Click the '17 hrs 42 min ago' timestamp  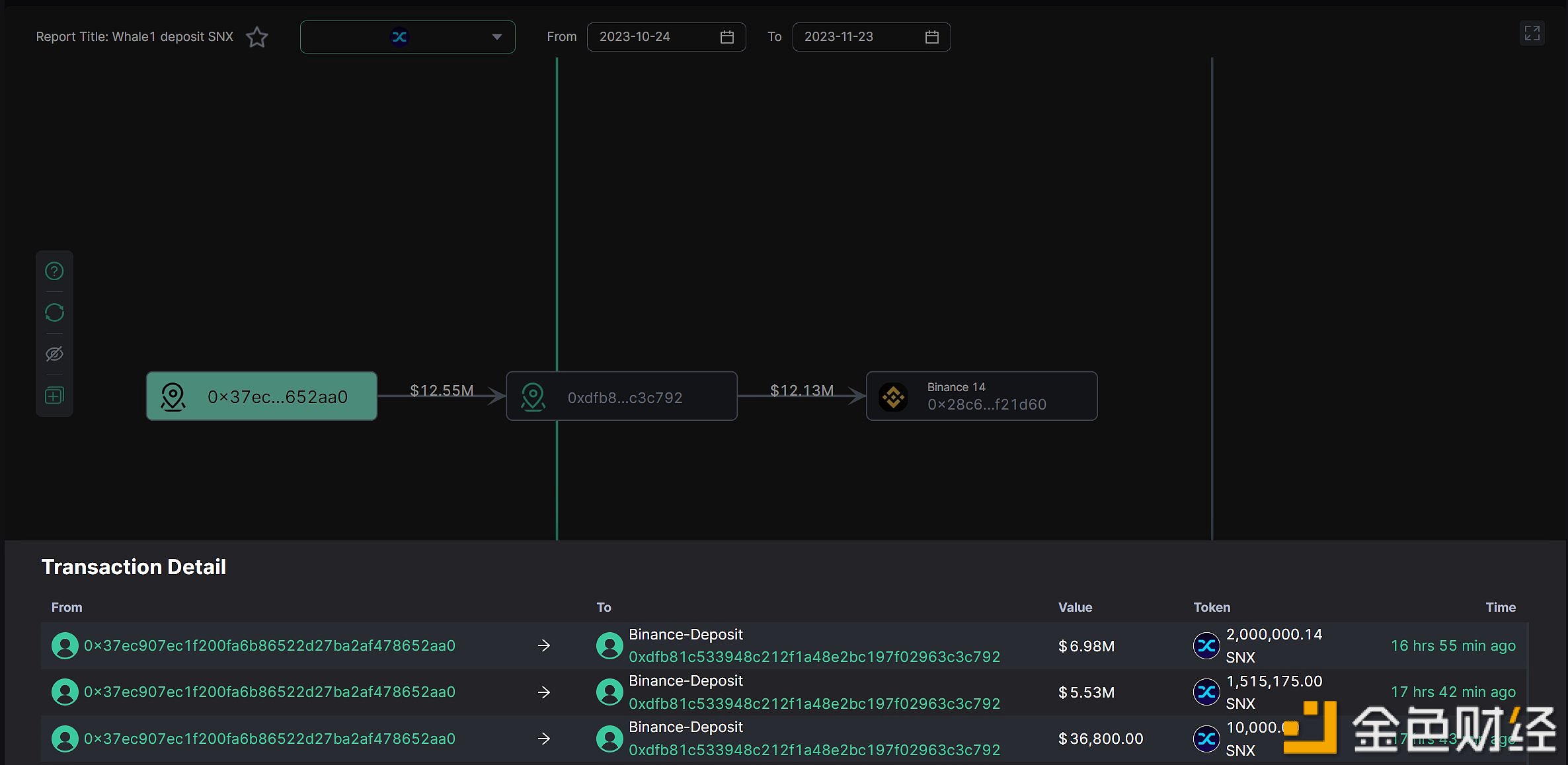1453,692
